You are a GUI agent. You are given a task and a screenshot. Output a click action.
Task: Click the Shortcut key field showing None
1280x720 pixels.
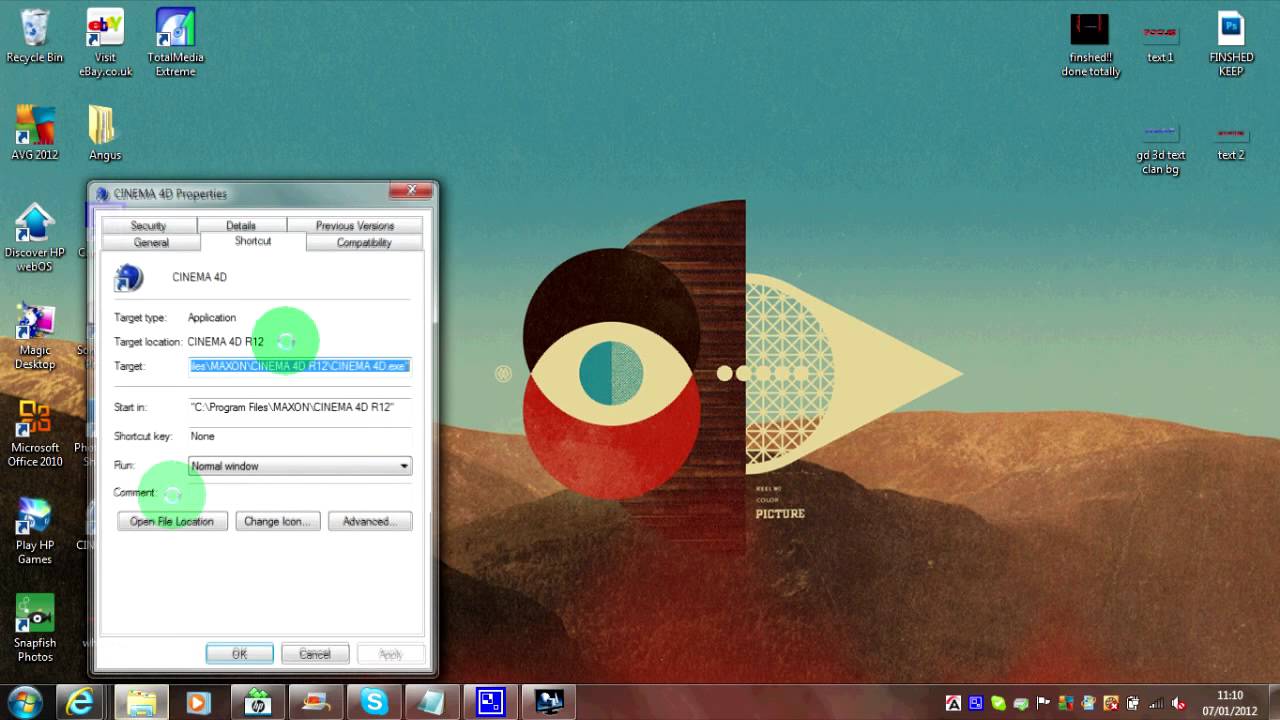coord(300,436)
